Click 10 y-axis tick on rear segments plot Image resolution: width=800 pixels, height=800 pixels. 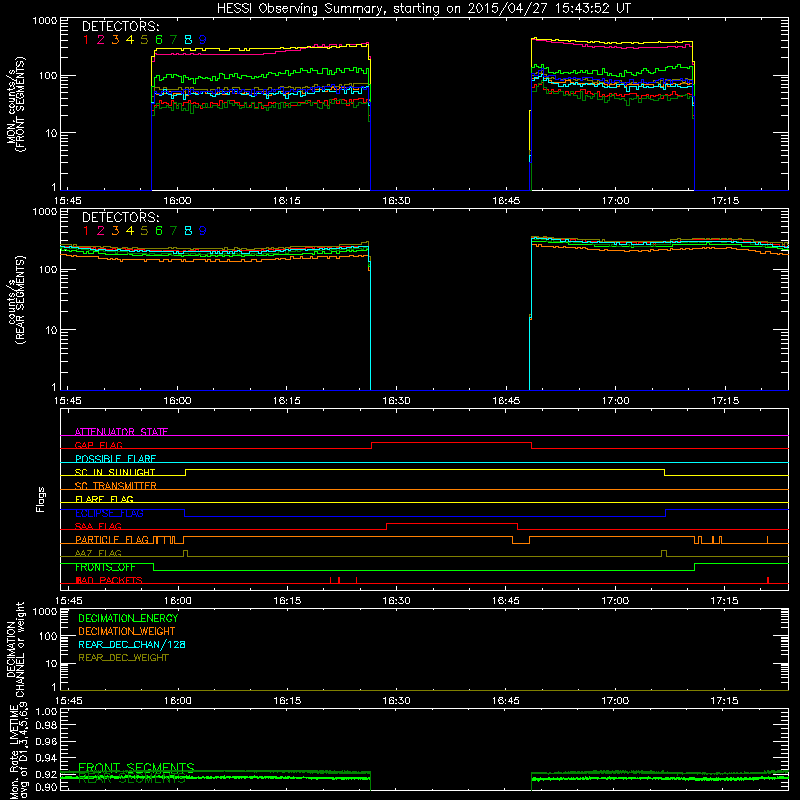[51, 330]
